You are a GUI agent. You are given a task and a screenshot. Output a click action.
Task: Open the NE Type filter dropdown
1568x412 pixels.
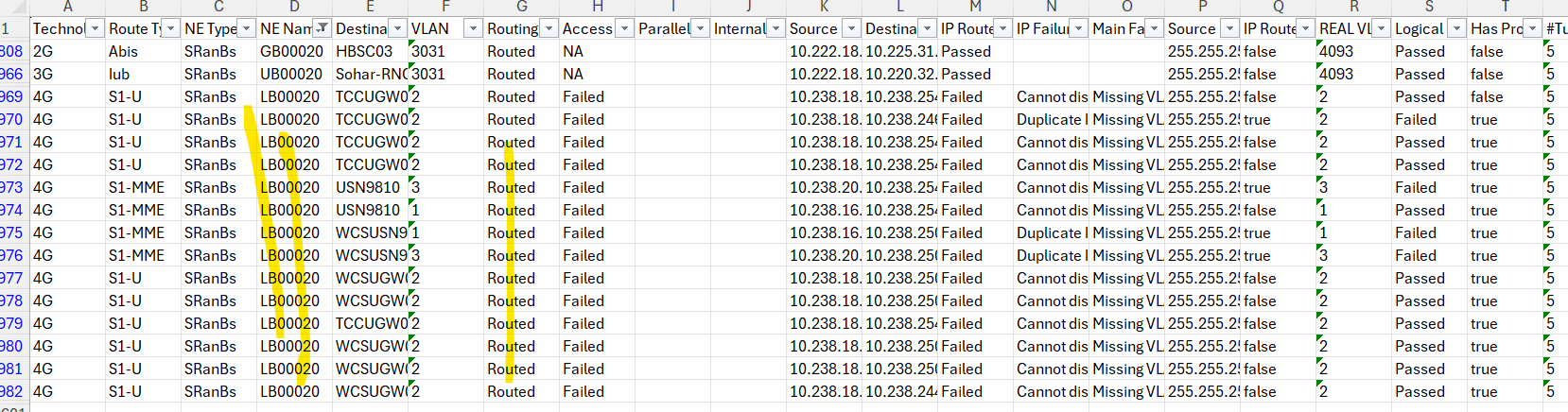(246, 28)
